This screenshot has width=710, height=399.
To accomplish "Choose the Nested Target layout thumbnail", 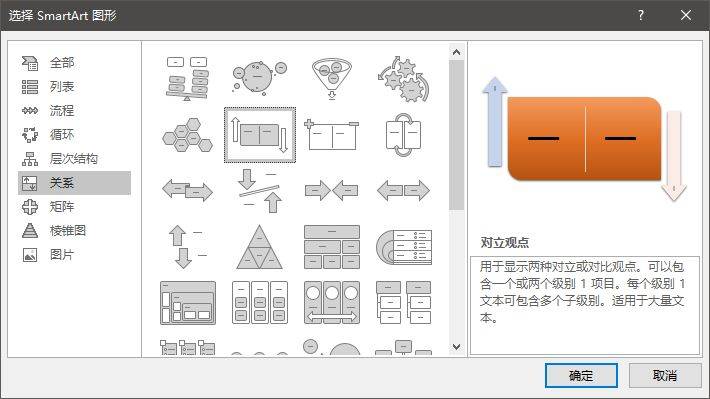I will pyautogui.click(x=404, y=247).
